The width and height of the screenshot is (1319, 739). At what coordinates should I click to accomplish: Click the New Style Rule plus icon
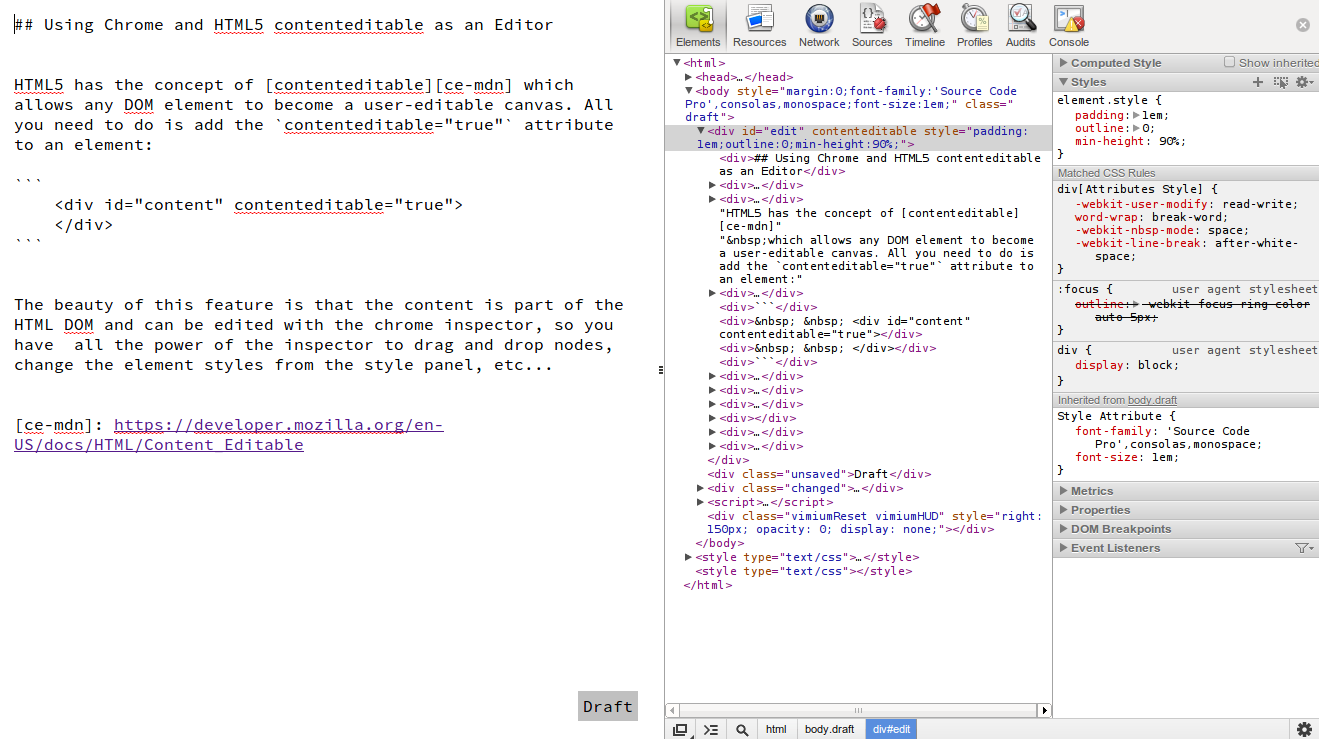(x=1258, y=82)
